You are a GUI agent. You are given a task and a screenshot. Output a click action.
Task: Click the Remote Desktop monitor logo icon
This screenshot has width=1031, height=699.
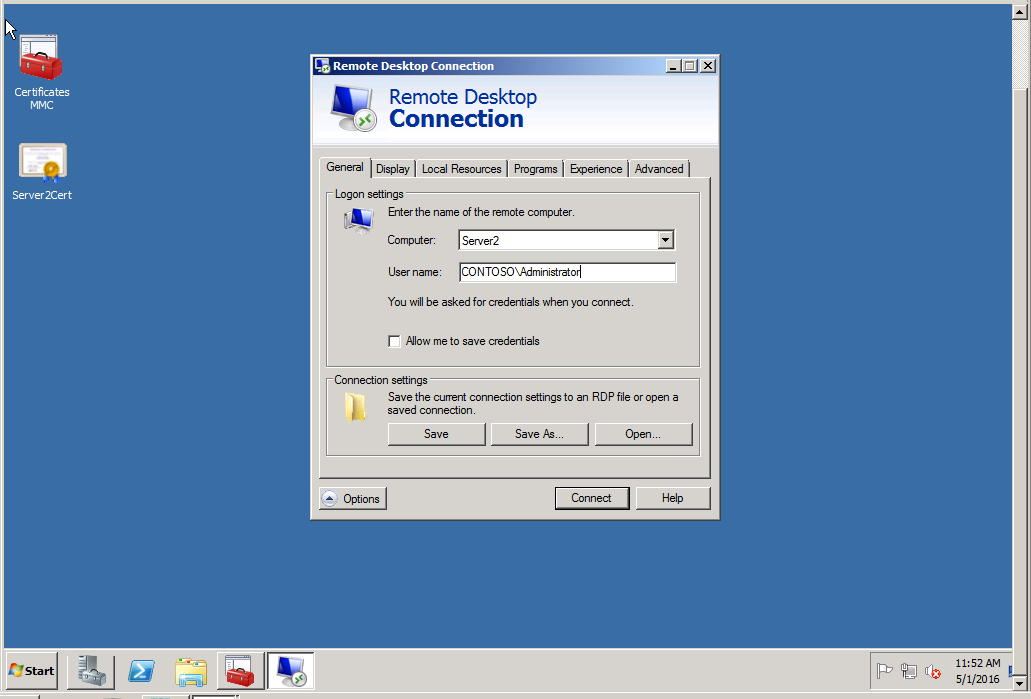click(353, 108)
